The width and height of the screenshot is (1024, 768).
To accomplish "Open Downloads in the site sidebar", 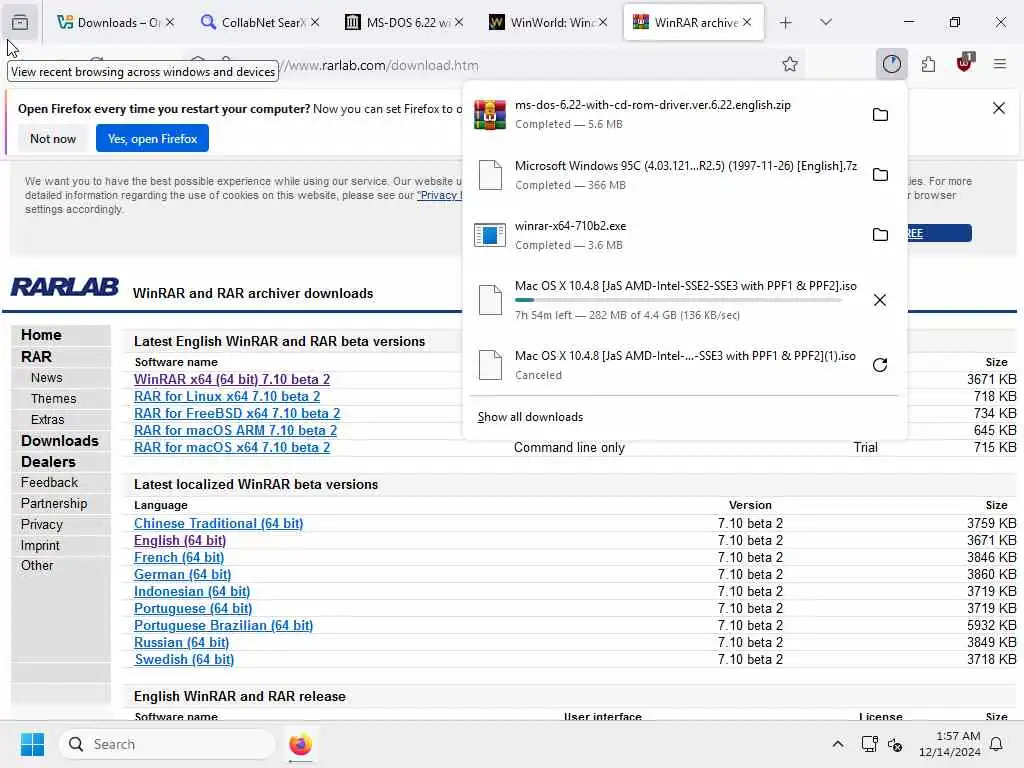I will pyautogui.click(x=59, y=441).
